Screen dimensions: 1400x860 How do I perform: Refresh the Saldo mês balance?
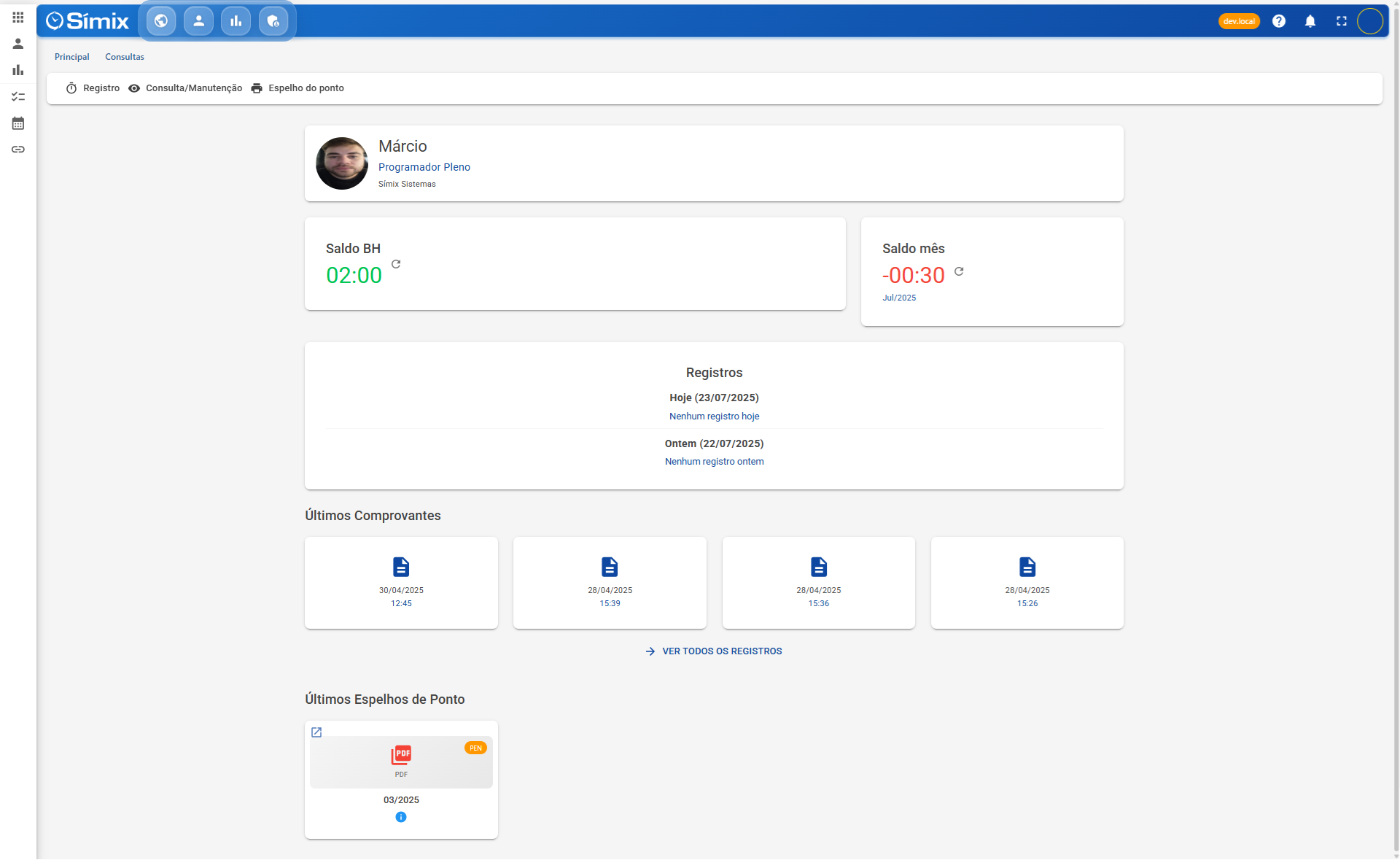point(959,271)
